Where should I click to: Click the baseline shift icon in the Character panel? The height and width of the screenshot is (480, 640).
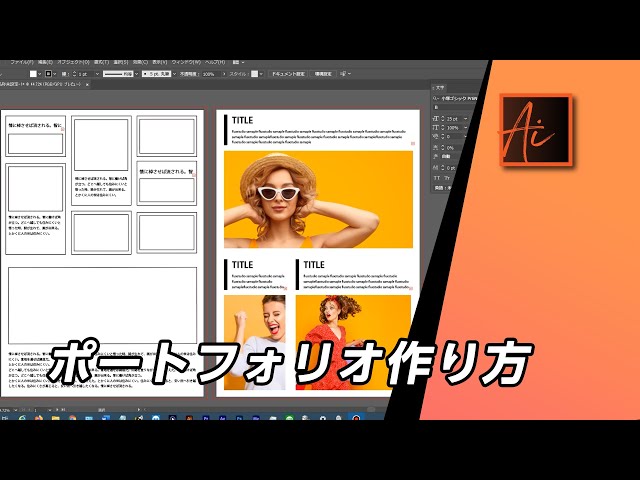point(436,167)
